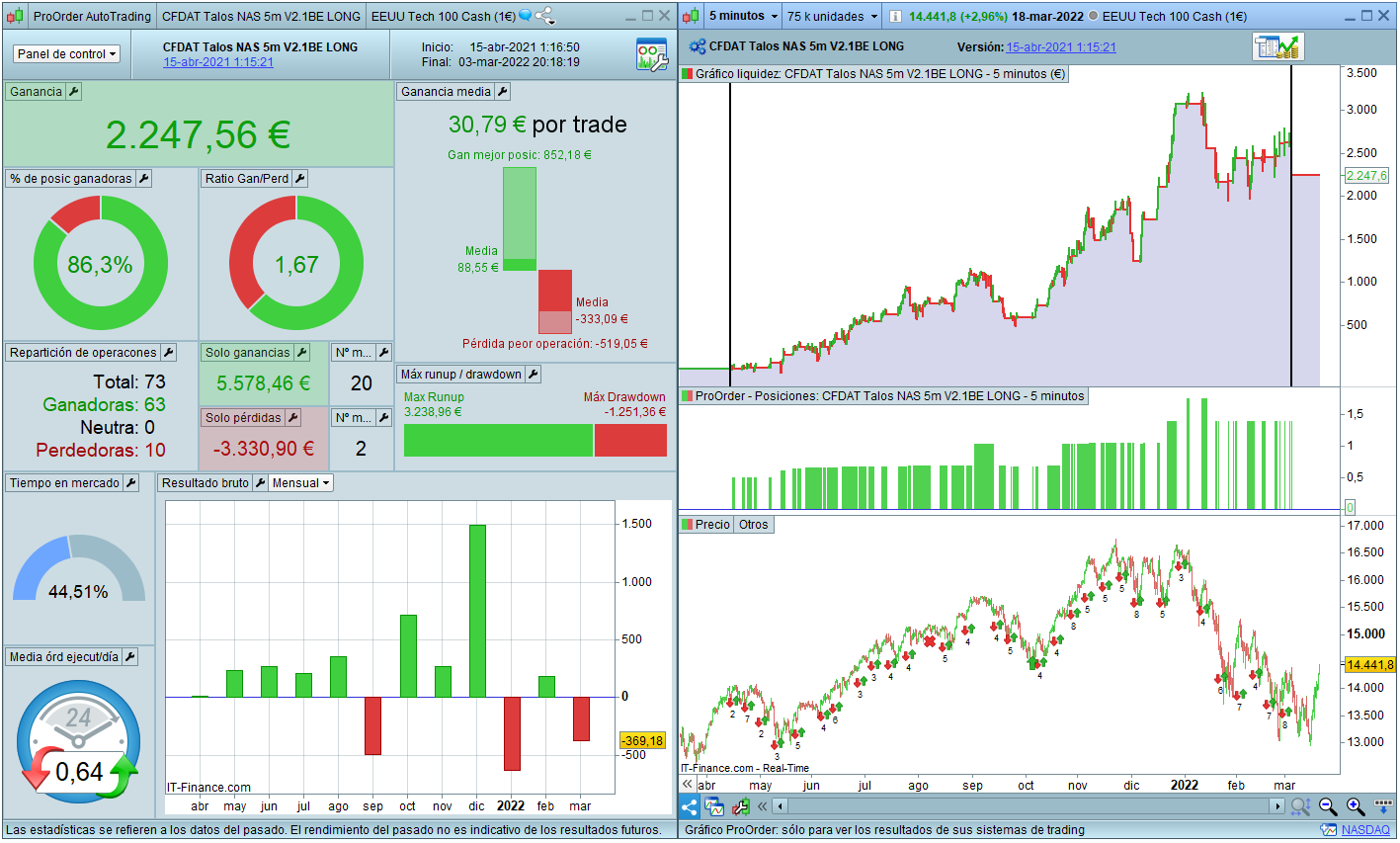The width and height of the screenshot is (1400, 843).
Task: Click share icon in ProOrder AutoTrading title bar
Action: [544, 16]
